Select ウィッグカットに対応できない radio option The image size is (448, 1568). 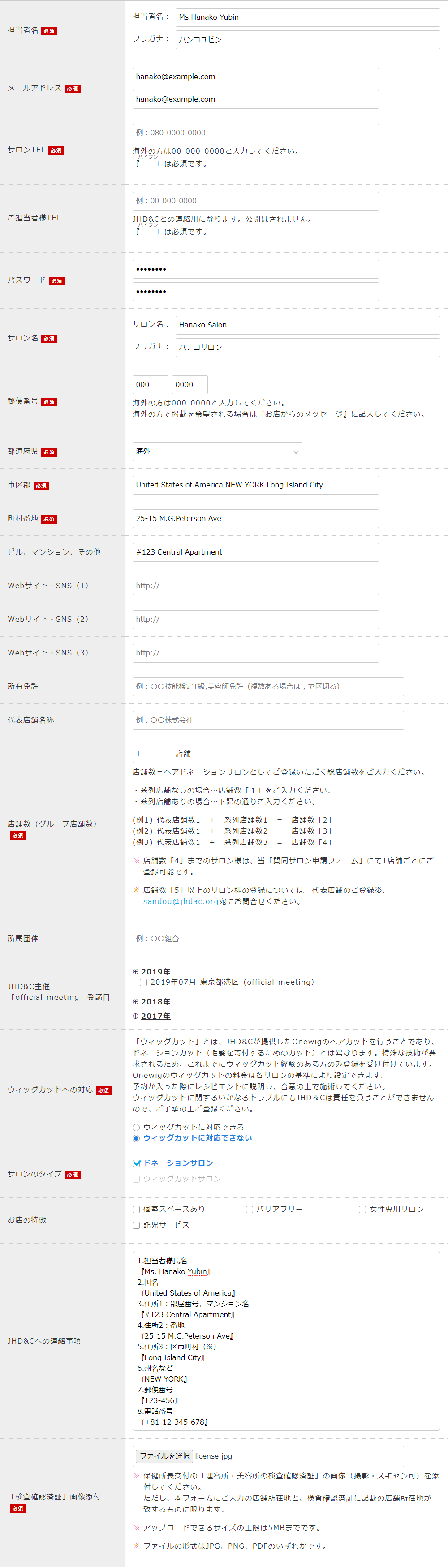tap(136, 1138)
